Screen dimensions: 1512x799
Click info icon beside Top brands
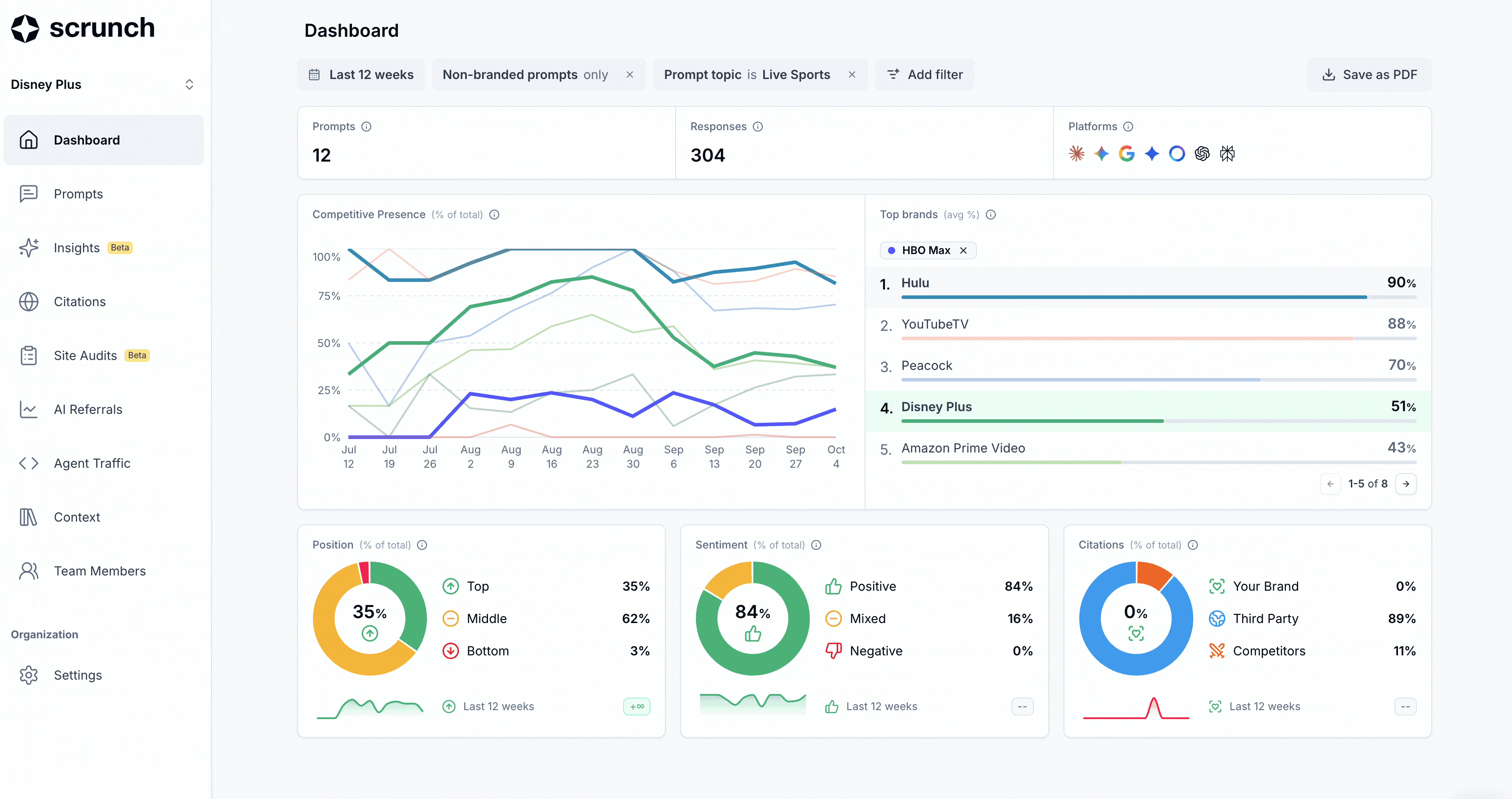991,215
